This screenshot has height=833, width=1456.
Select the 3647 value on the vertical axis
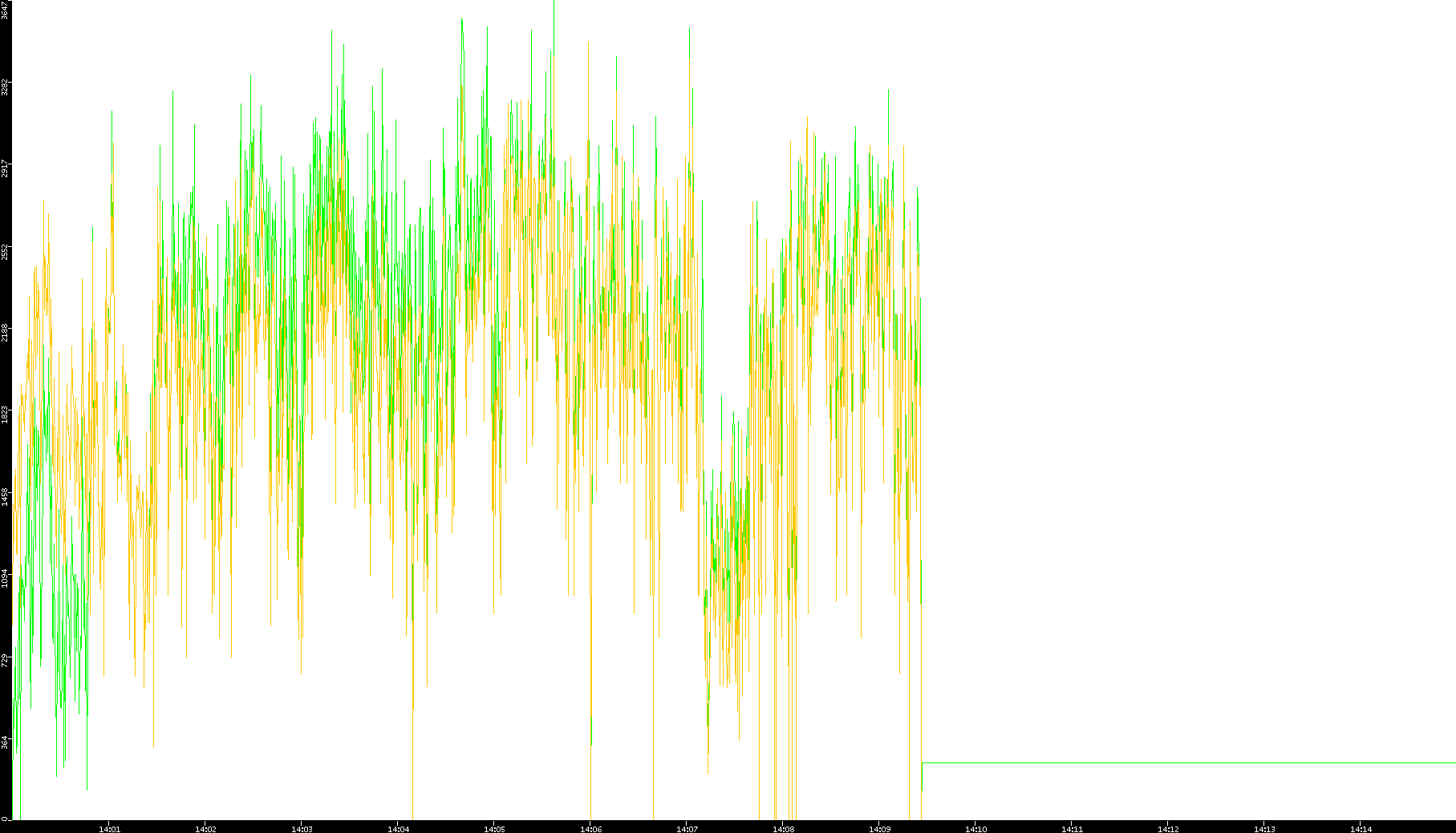5,10
